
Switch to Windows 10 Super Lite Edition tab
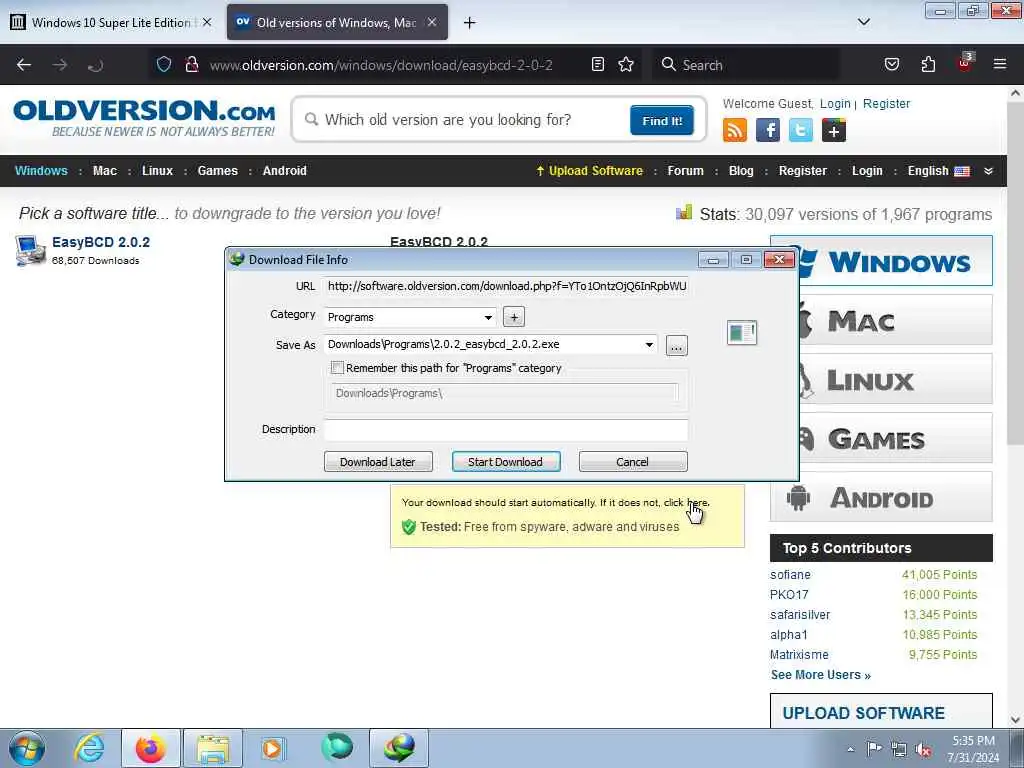point(112,22)
